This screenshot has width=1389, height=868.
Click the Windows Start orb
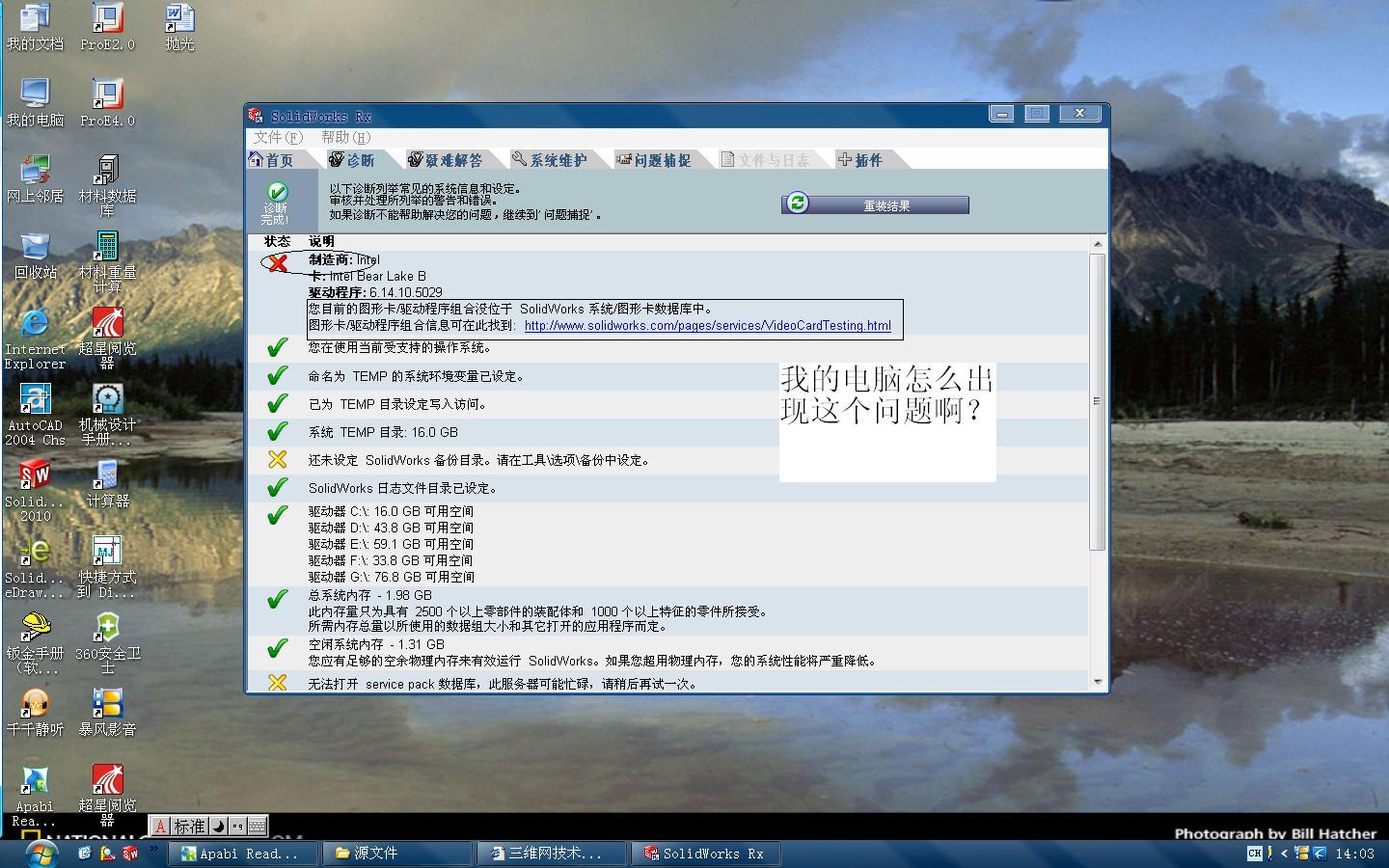41,853
